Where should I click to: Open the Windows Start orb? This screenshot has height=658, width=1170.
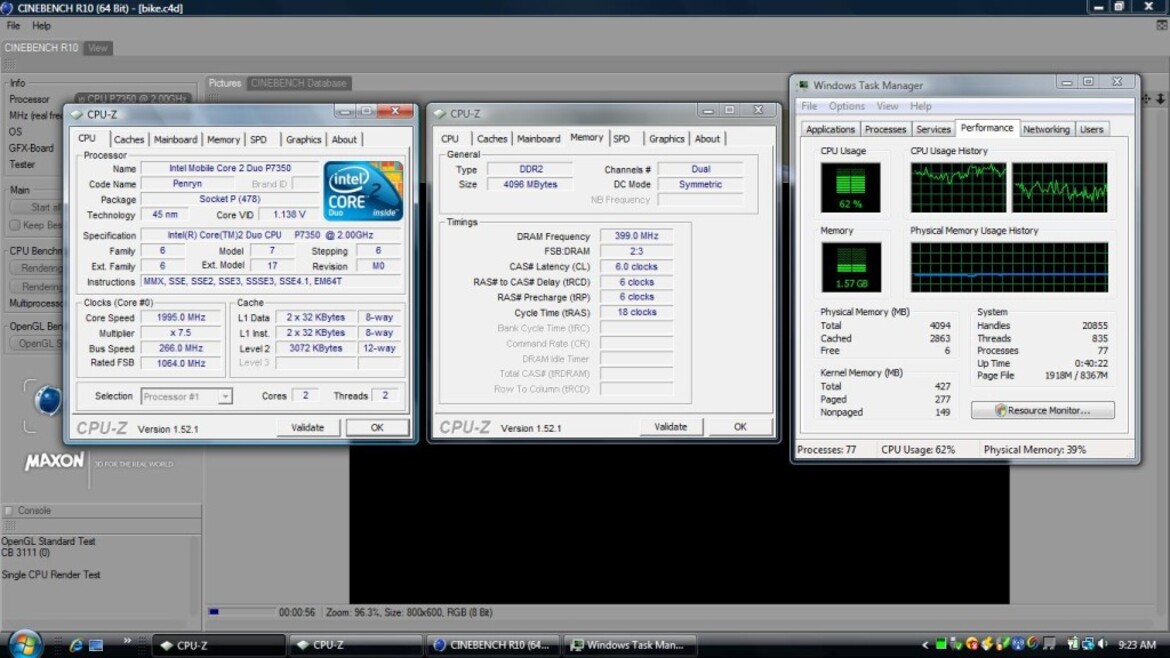tap(24, 644)
